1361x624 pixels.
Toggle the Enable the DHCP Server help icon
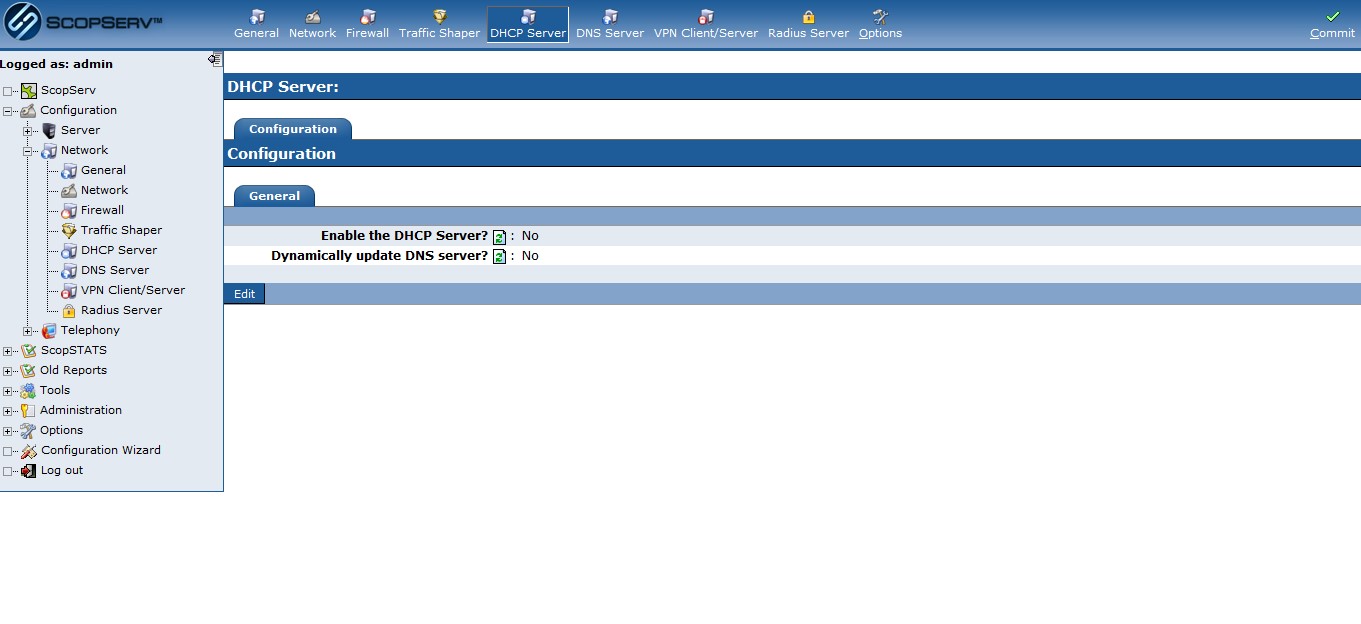[x=499, y=237]
